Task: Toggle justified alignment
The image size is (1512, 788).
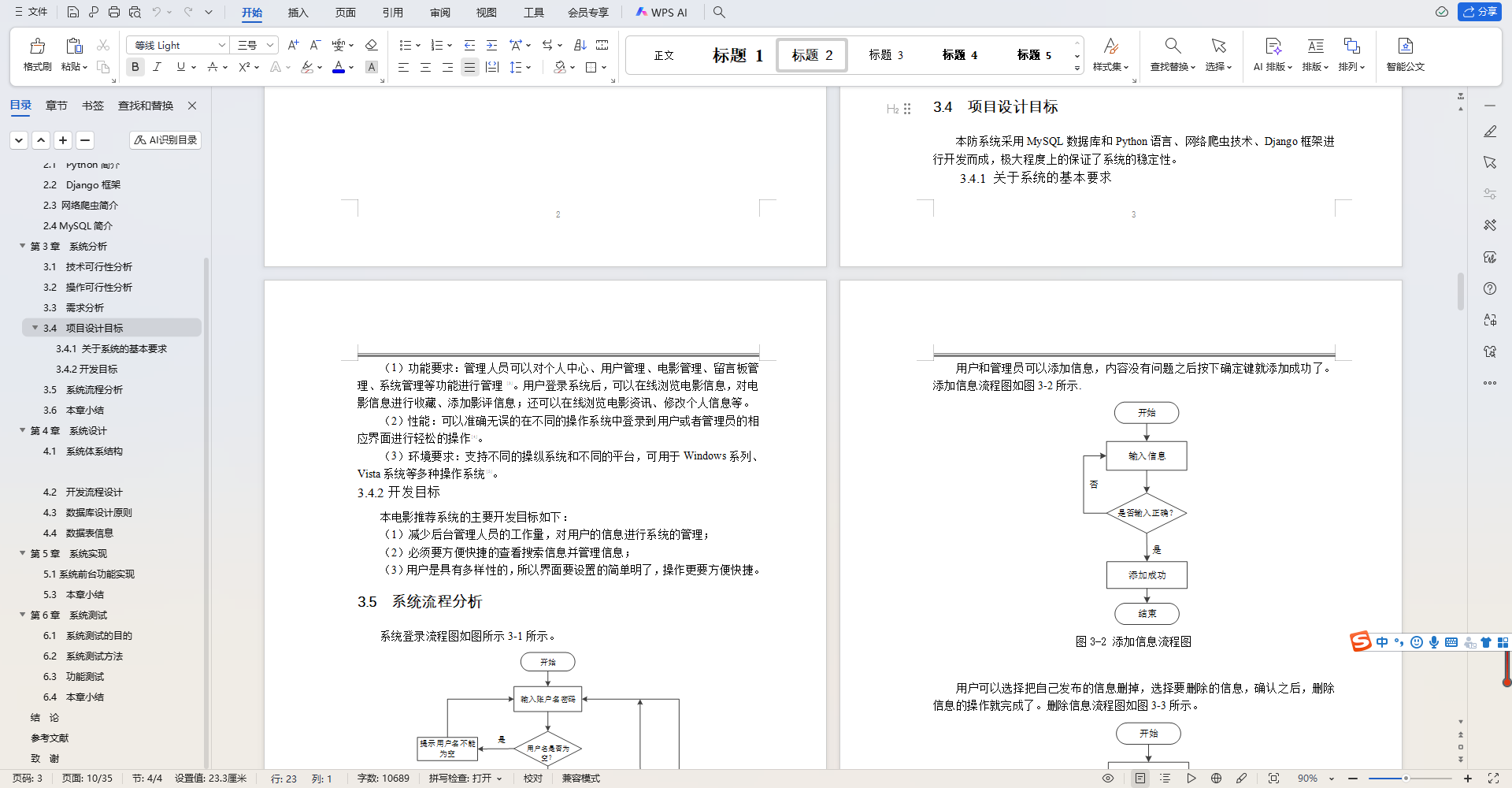Action: click(x=469, y=67)
